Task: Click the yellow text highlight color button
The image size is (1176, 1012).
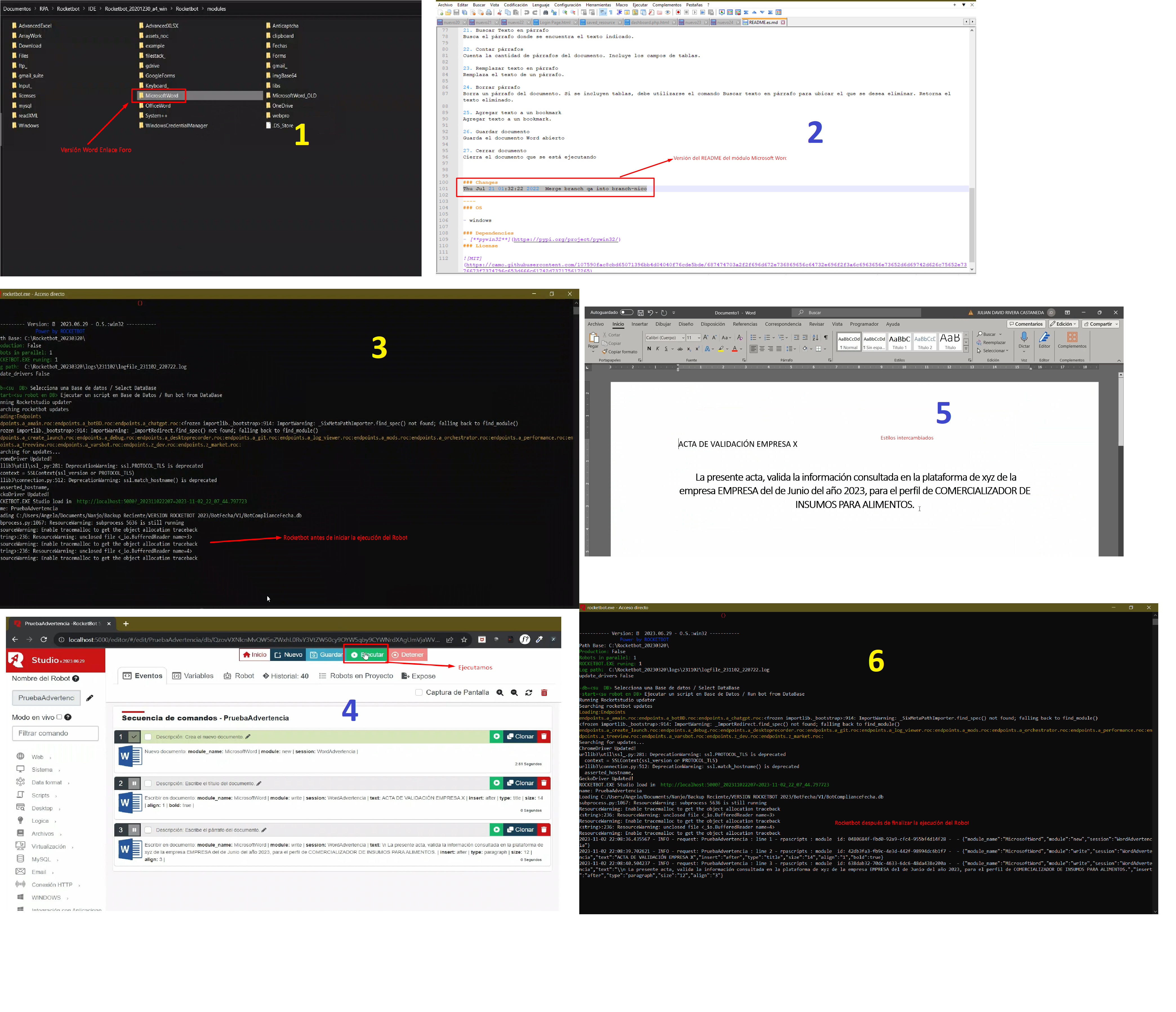Action: click(x=720, y=349)
